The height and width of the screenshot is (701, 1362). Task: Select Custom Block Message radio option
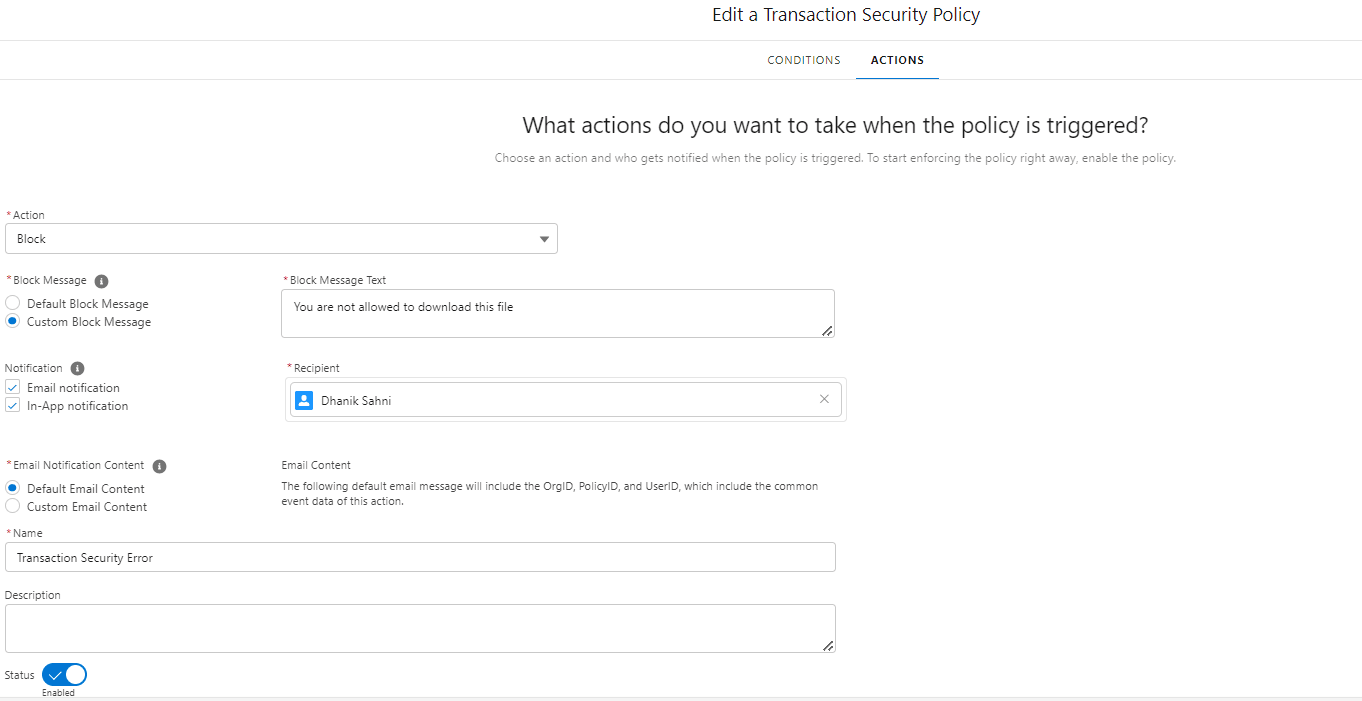13,322
